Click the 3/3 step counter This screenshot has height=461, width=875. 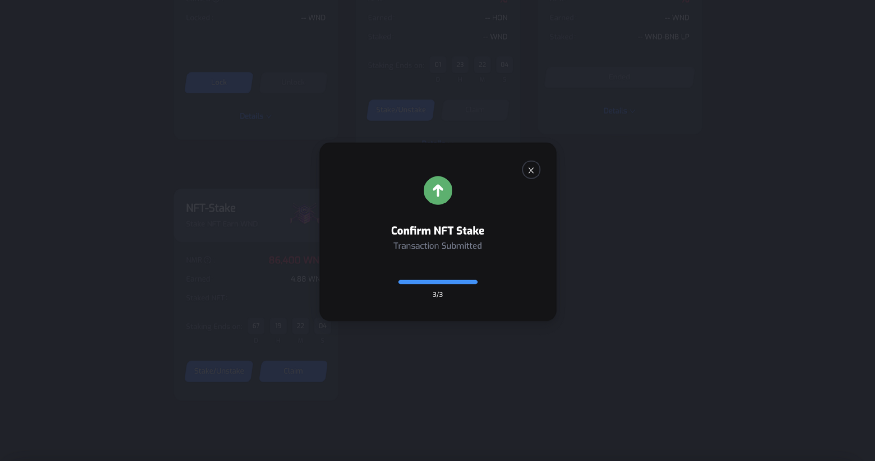tap(438, 295)
